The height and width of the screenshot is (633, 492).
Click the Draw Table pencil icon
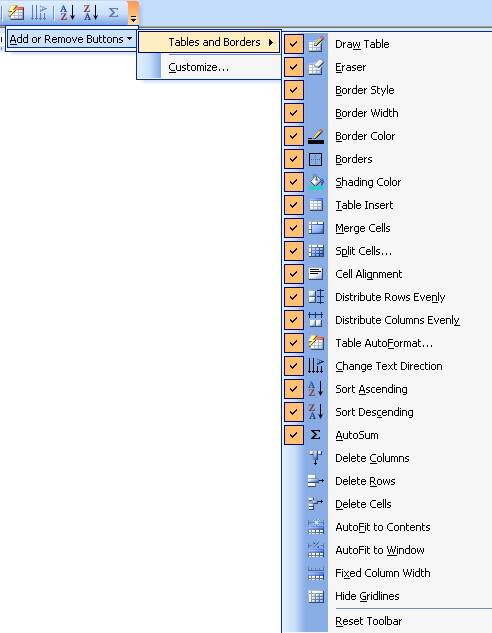pos(316,44)
